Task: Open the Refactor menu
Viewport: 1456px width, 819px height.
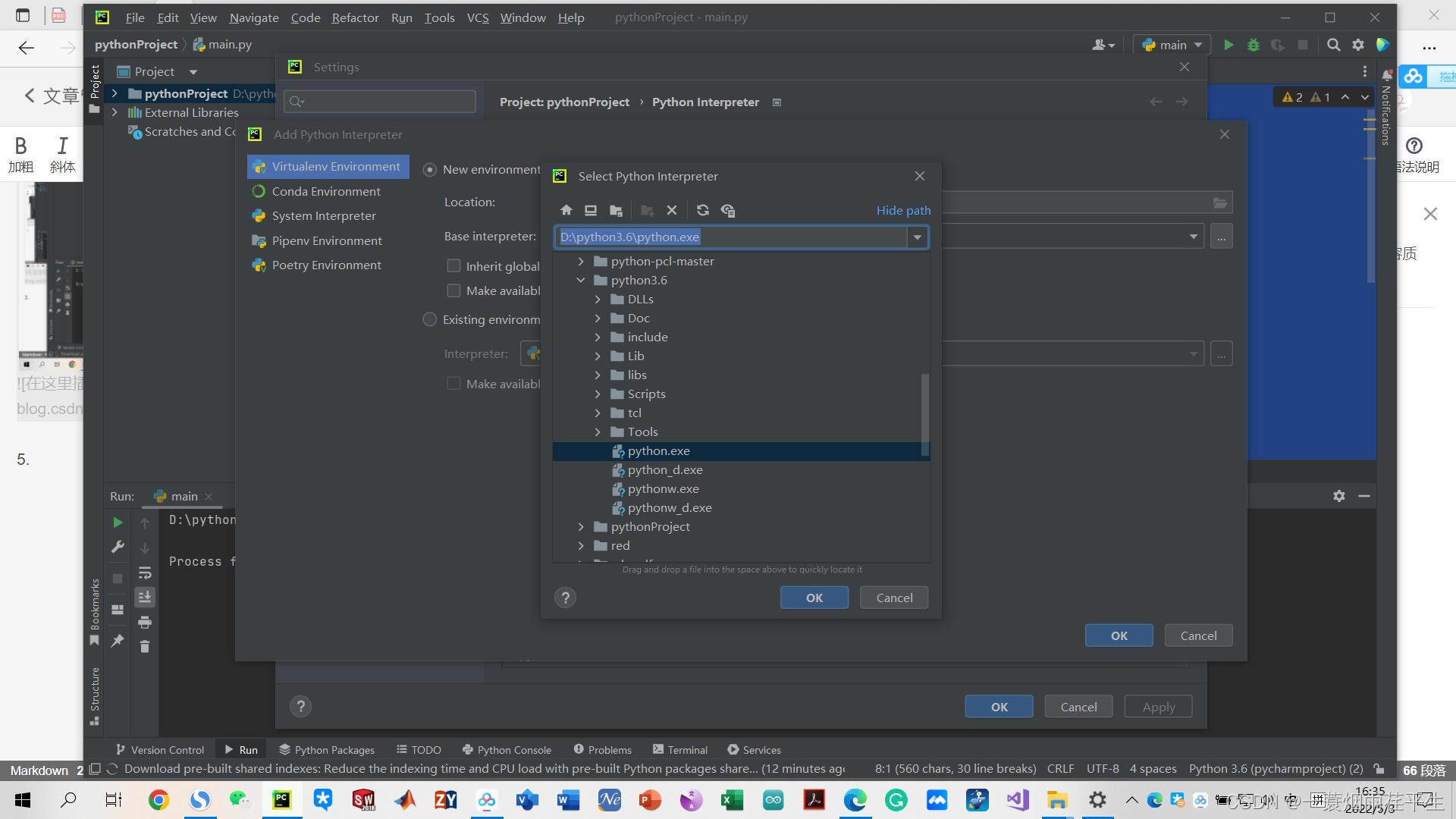Action: [355, 17]
